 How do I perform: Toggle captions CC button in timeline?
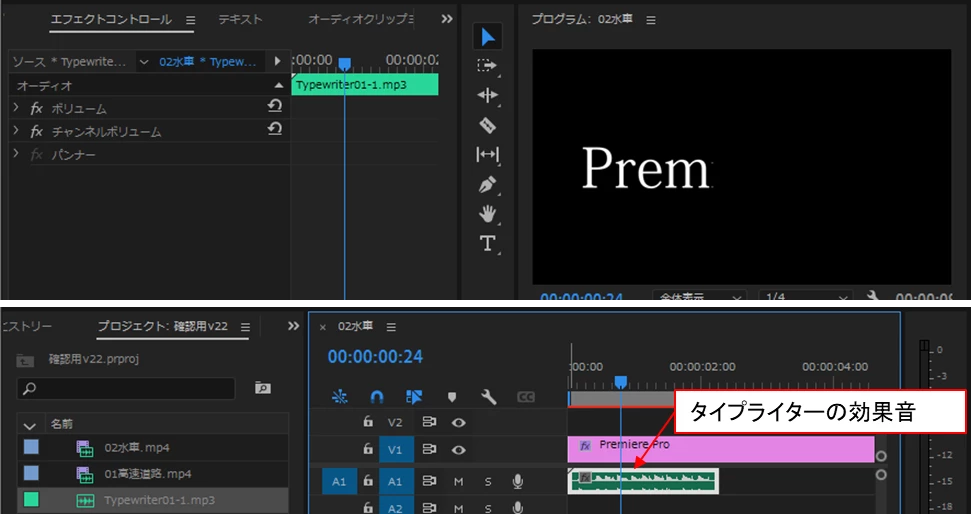526,397
